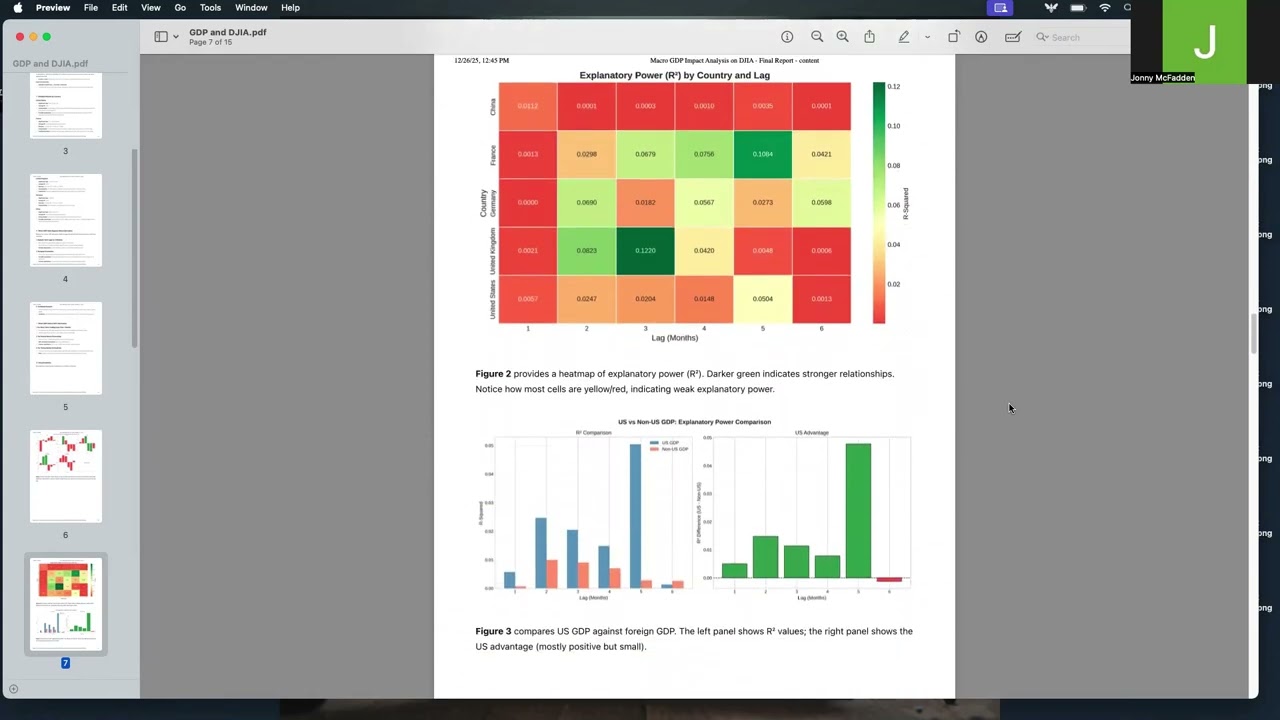The height and width of the screenshot is (720, 1280).
Task: Click the Lag (Months) heatmap axis label
Action: [675, 338]
